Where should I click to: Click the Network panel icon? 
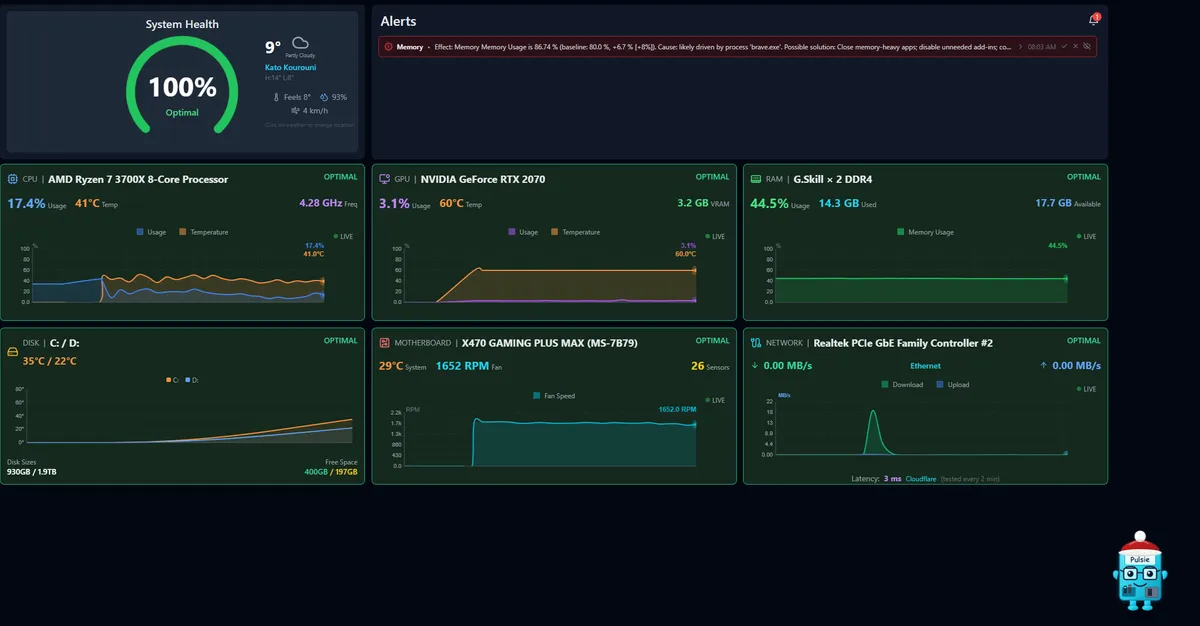756,343
